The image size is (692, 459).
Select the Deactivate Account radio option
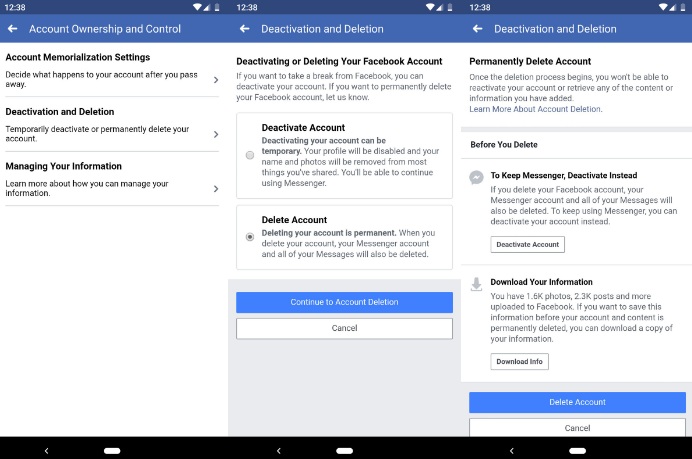[x=250, y=155]
